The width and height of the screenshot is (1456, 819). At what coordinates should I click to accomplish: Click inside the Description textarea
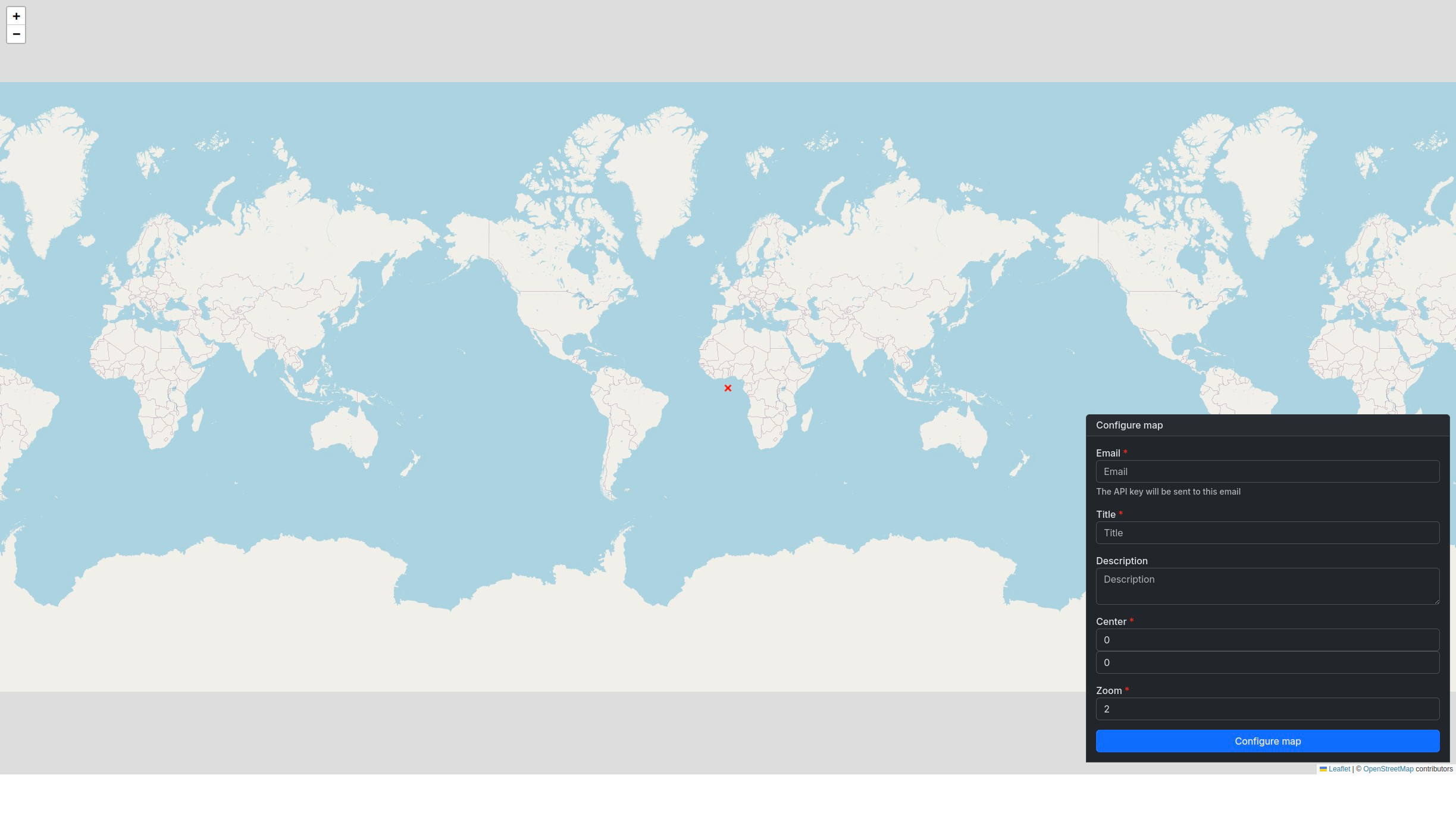1267,586
